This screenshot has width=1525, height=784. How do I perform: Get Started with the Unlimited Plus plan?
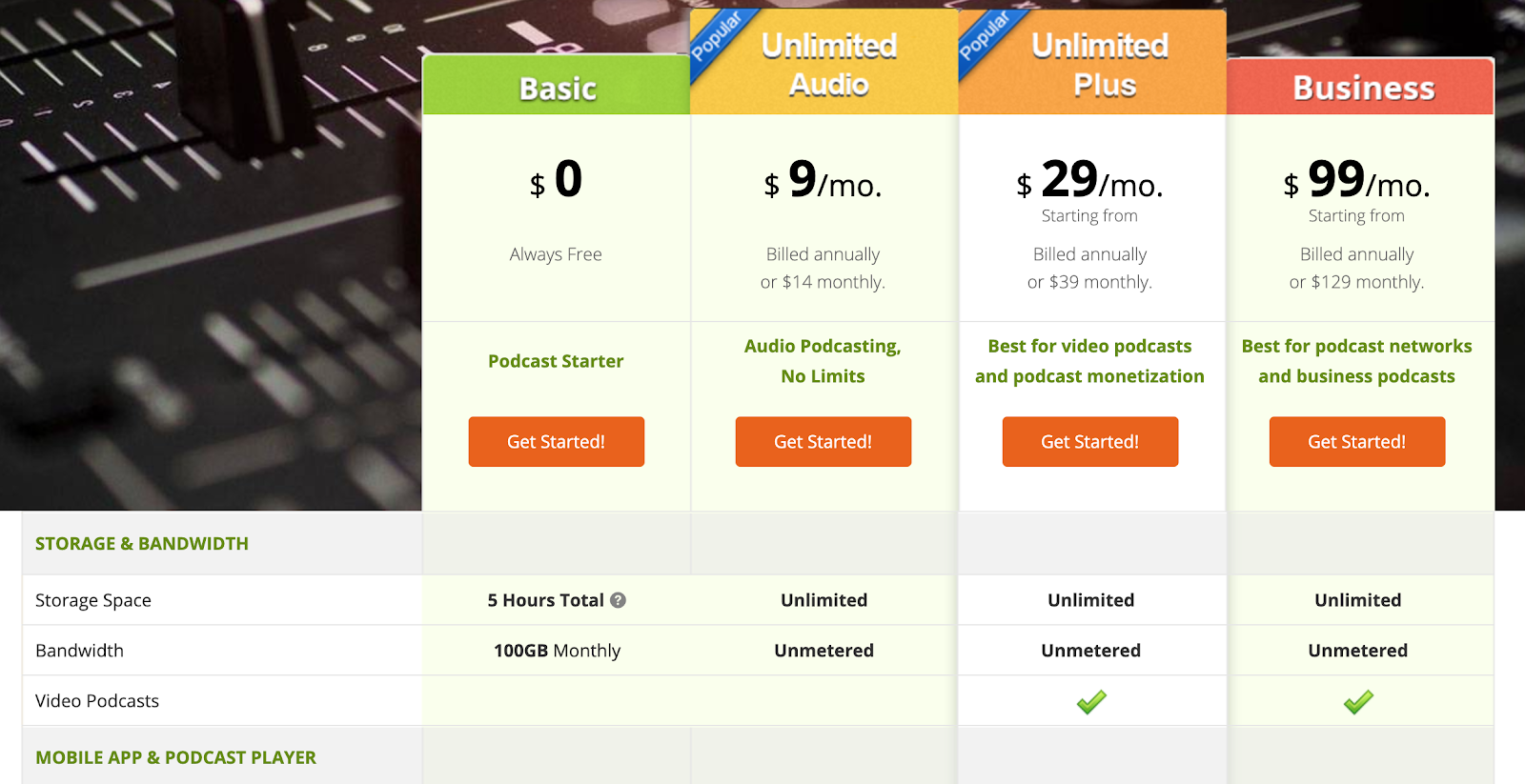pos(1090,442)
